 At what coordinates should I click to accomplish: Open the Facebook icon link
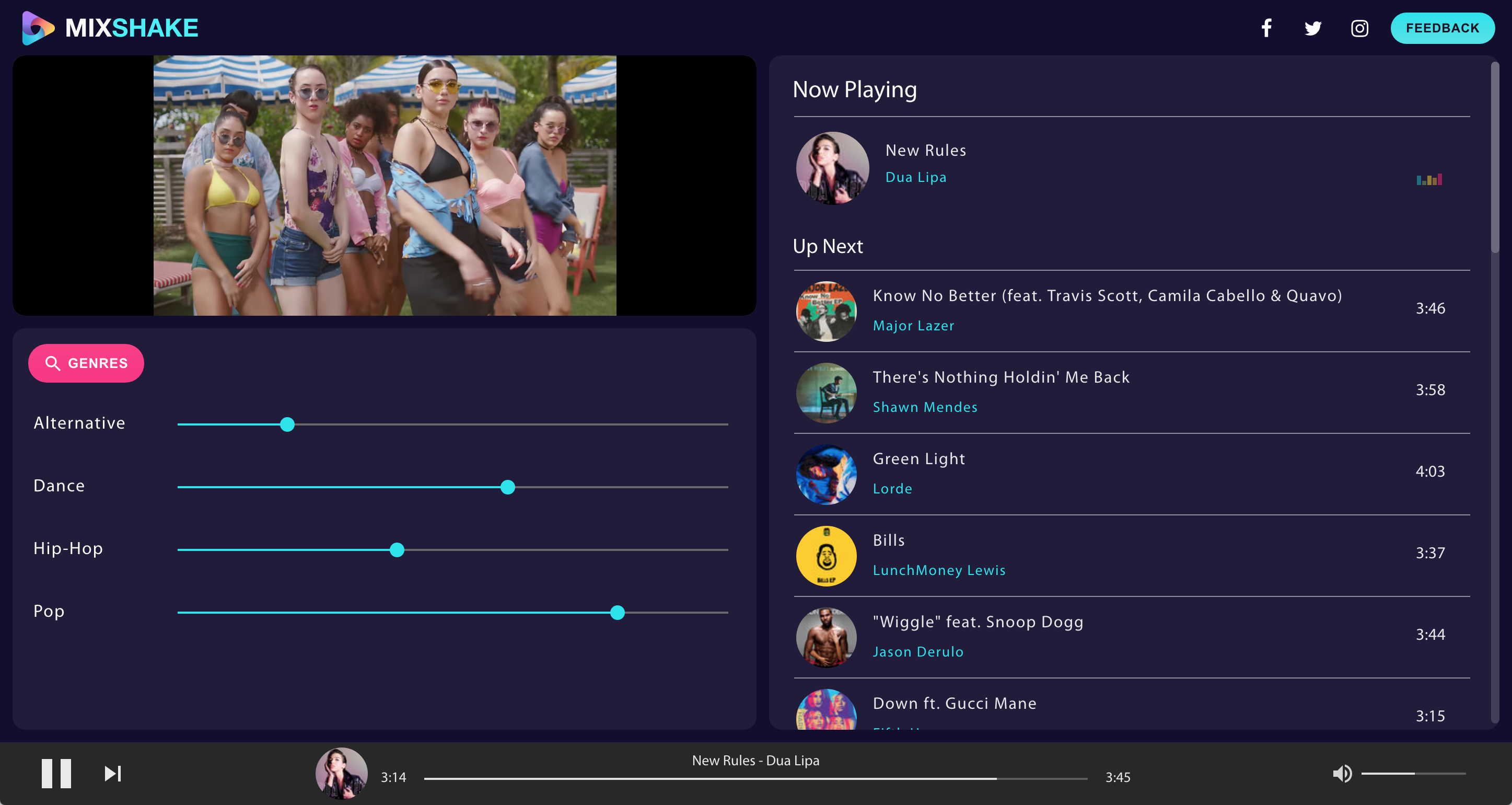coord(1266,28)
